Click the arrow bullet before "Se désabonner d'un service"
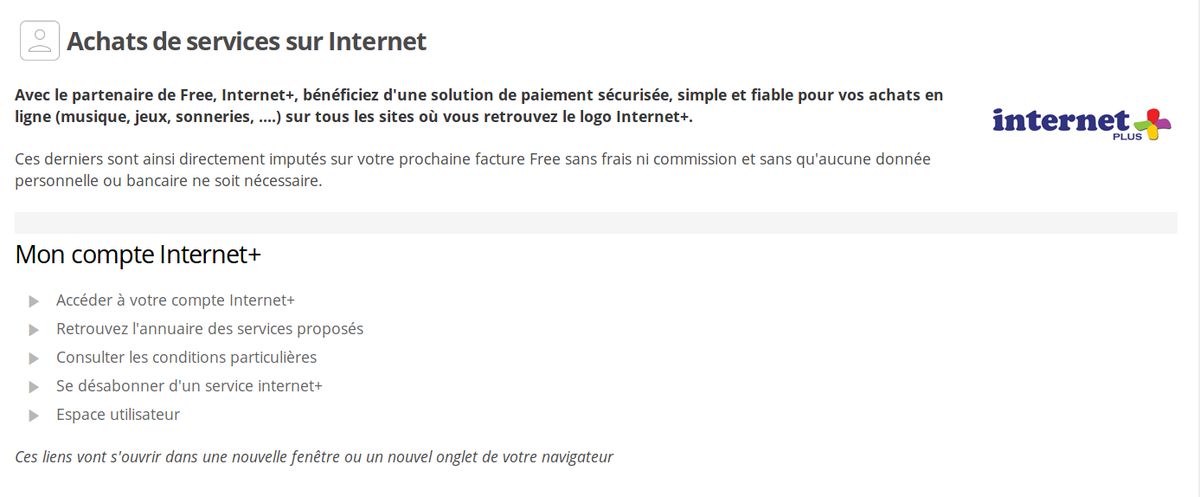This screenshot has height=497, width=1200. [34, 386]
